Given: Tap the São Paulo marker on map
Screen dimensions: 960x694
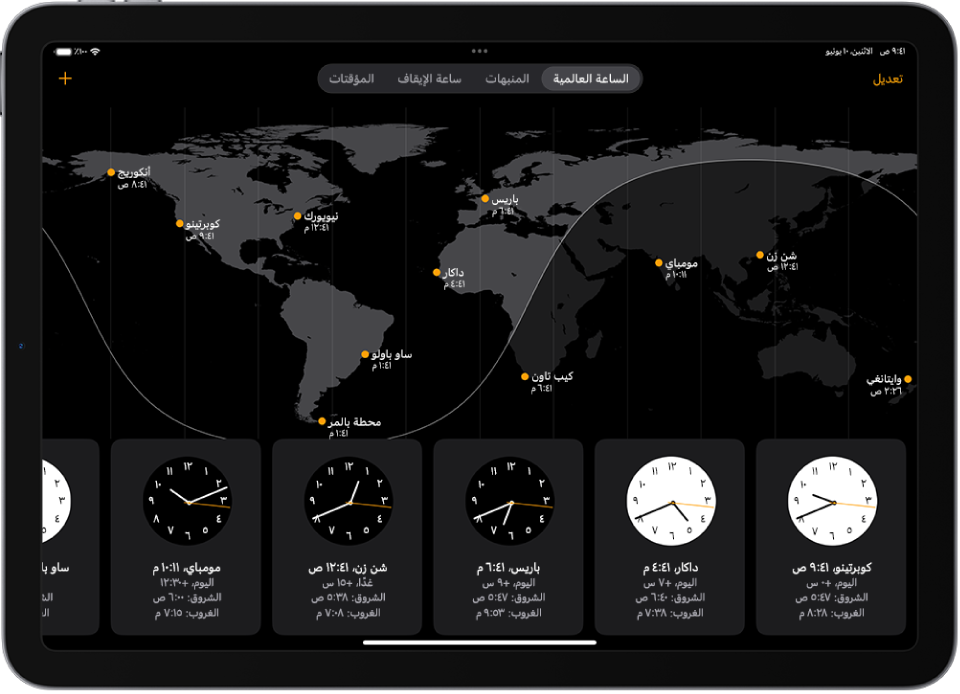Looking at the screenshot, I should (x=365, y=354).
